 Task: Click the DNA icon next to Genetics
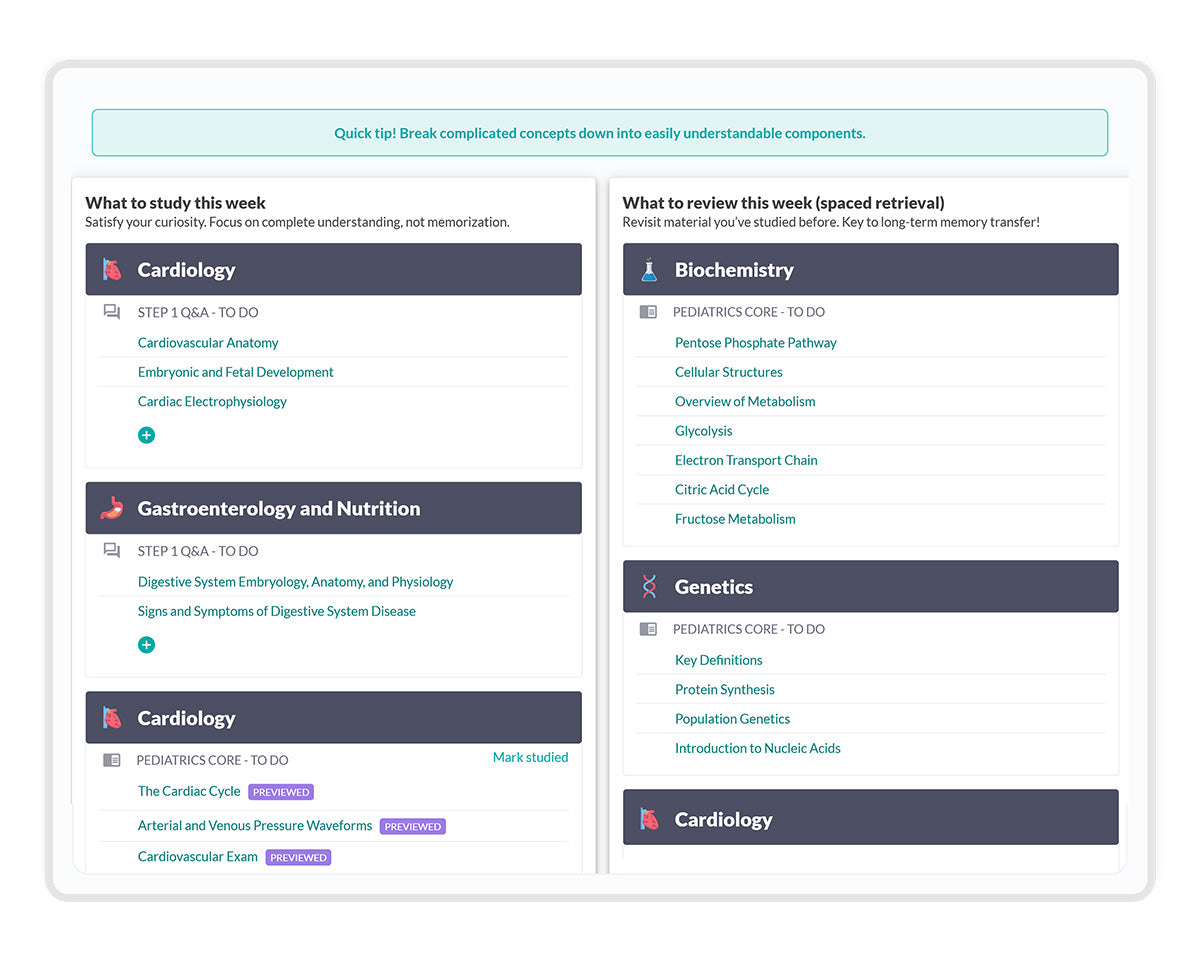pyautogui.click(x=649, y=587)
